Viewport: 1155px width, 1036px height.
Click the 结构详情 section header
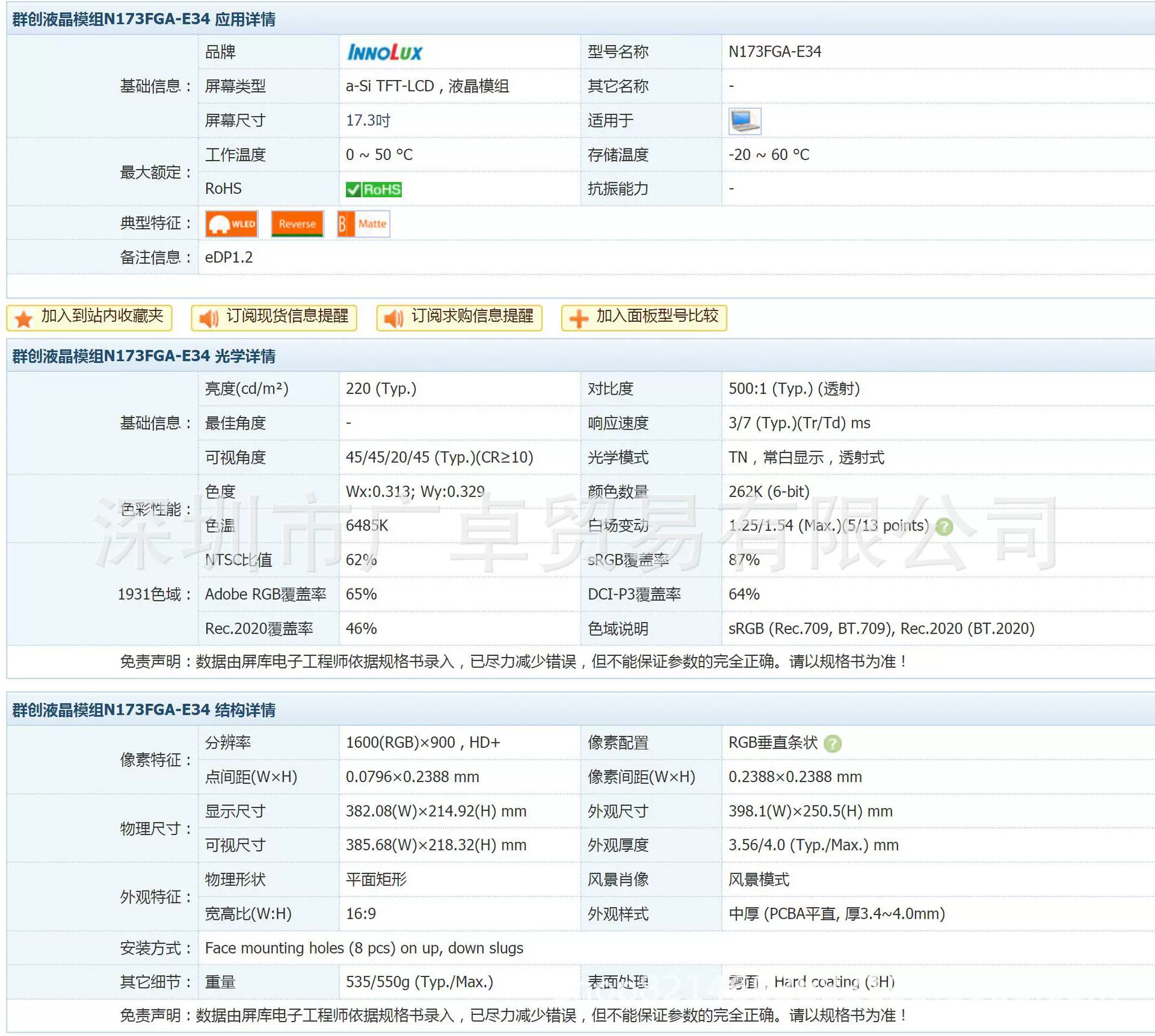pos(144,710)
